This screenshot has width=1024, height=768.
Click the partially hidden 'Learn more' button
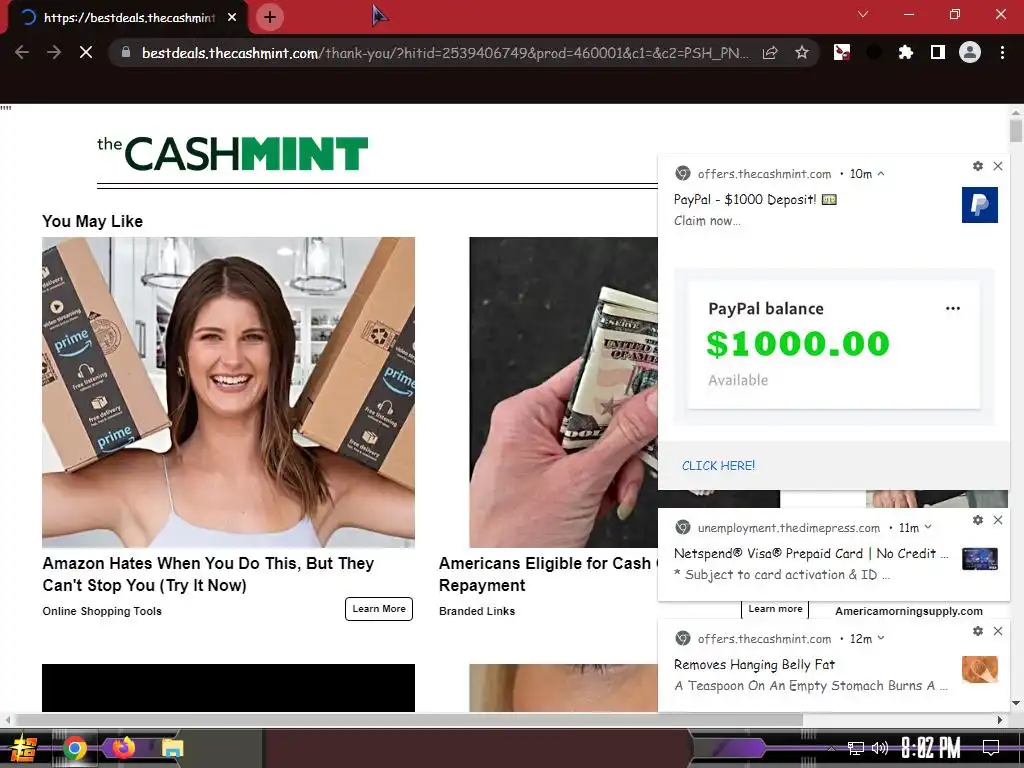coord(775,609)
